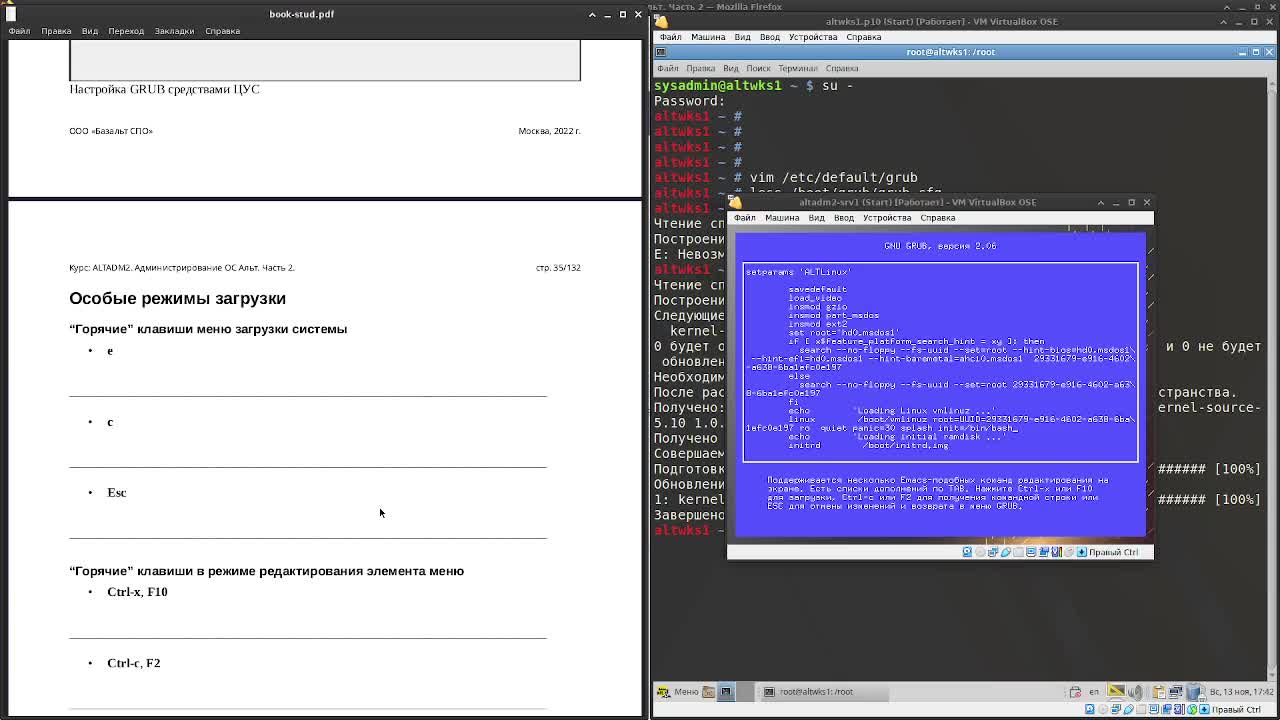1280x720 pixels.
Task: Open Вид menu in root@altwks1 terminal
Action: [x=730, y=68]
